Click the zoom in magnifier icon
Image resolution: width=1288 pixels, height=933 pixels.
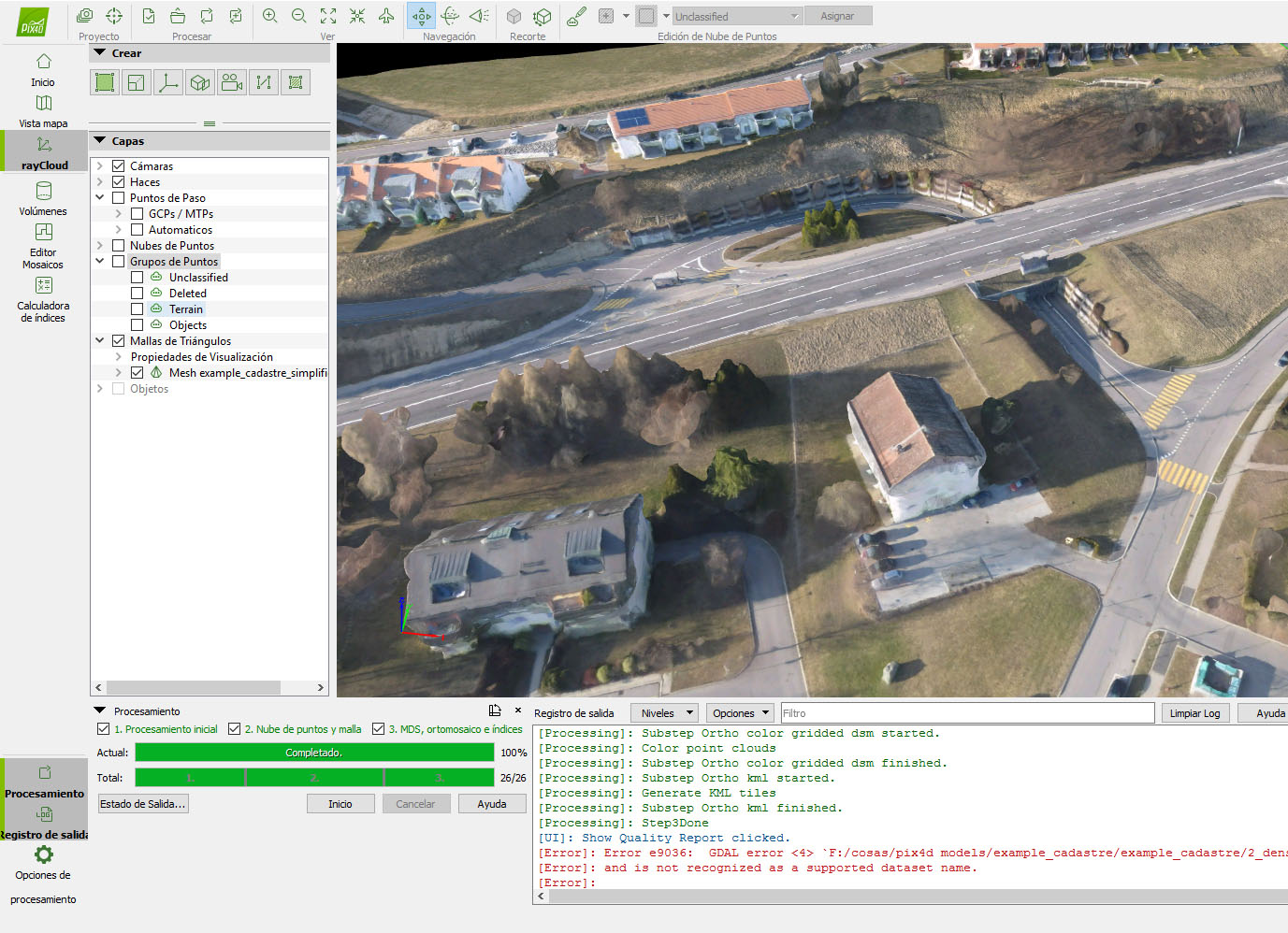click(x=269, y=16)
